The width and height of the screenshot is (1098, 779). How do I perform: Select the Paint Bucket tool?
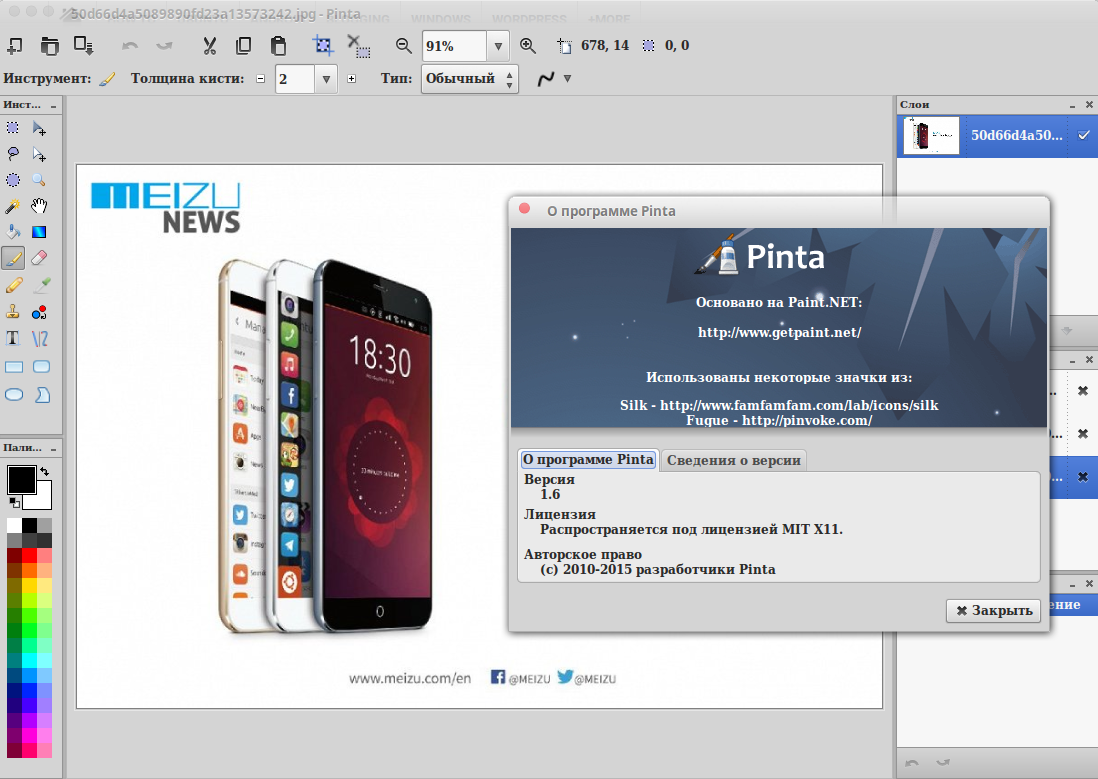[x=13, y=232]
